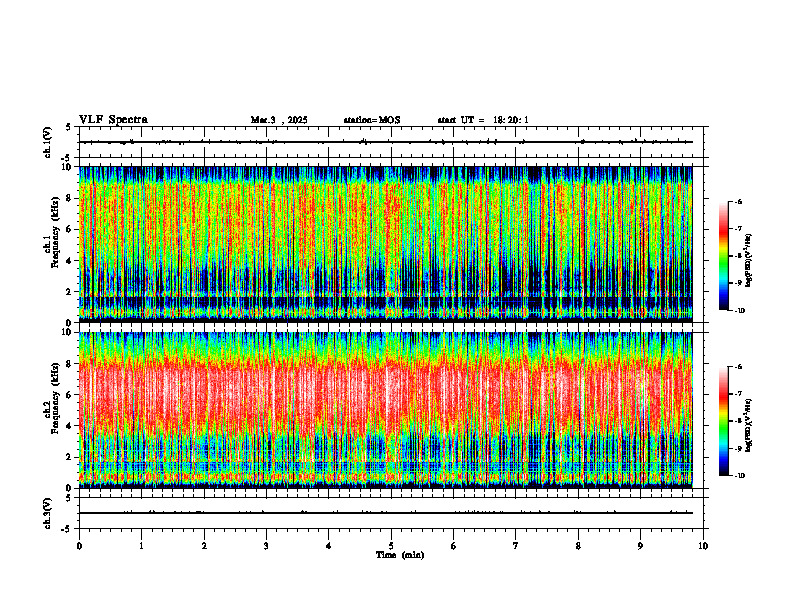
Task: Click the ch.1 spectrogram color bar
Action: click(x=724, y=256)
